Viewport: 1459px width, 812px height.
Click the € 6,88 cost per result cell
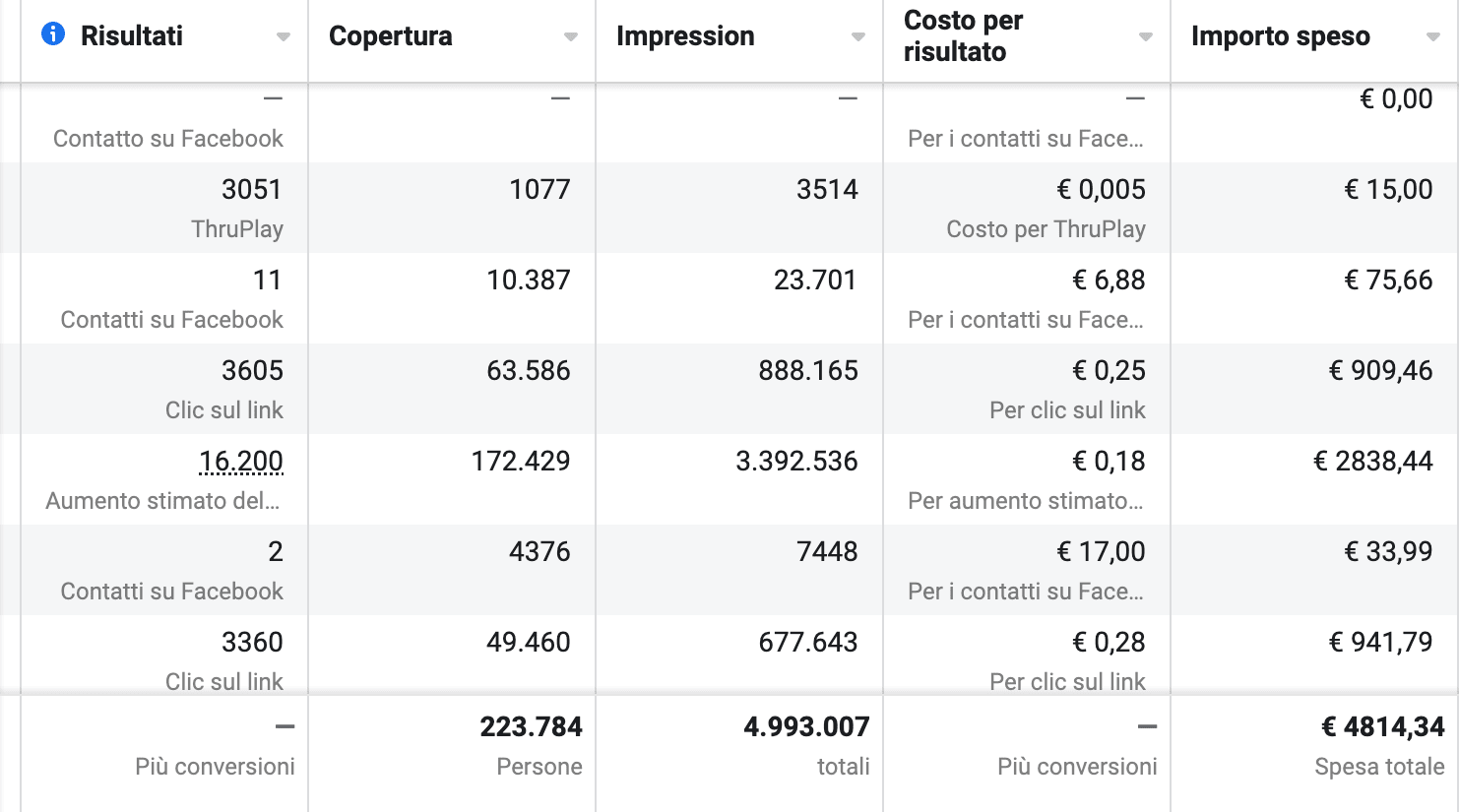point(1109,280)
